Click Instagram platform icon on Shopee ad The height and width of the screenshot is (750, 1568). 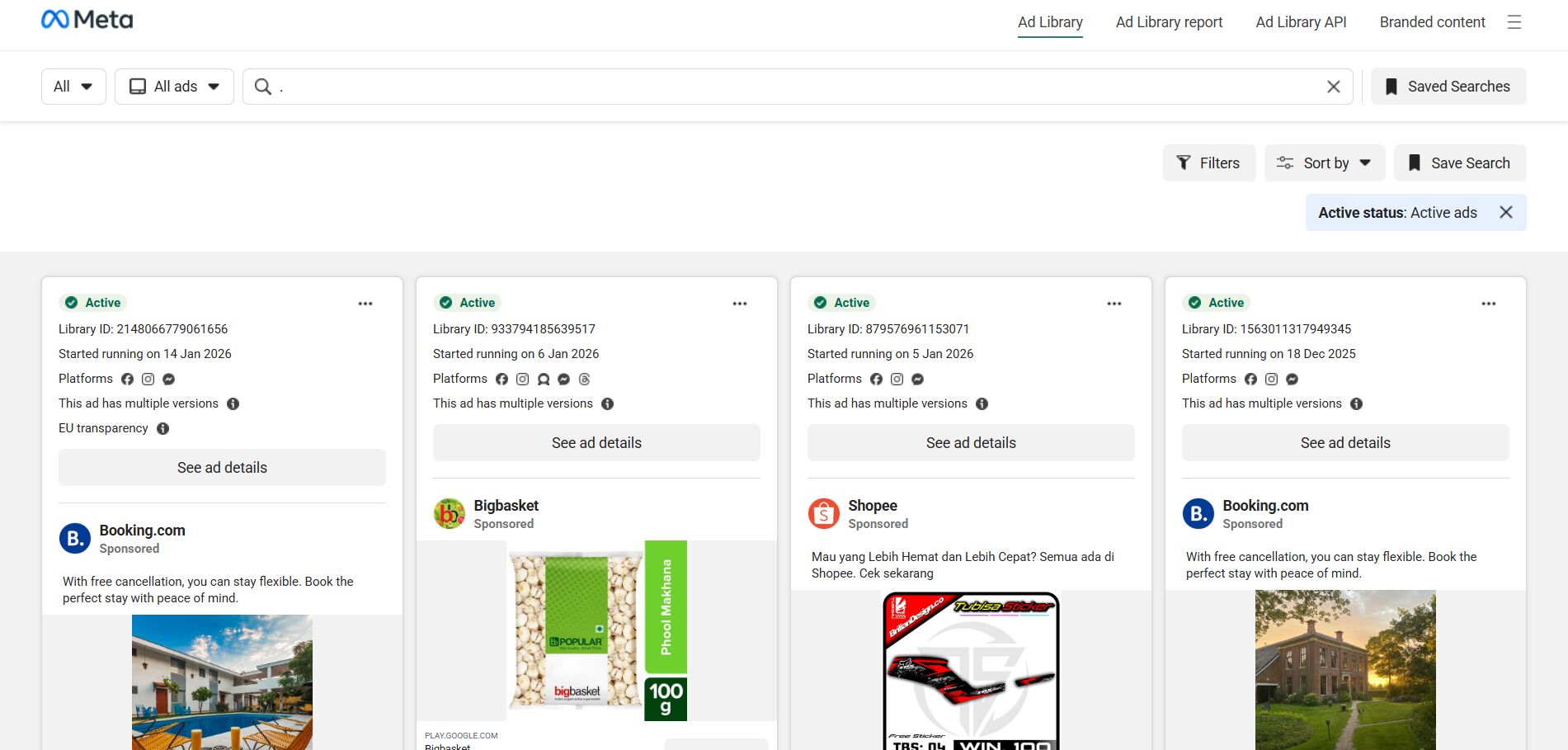coord(897,380)
